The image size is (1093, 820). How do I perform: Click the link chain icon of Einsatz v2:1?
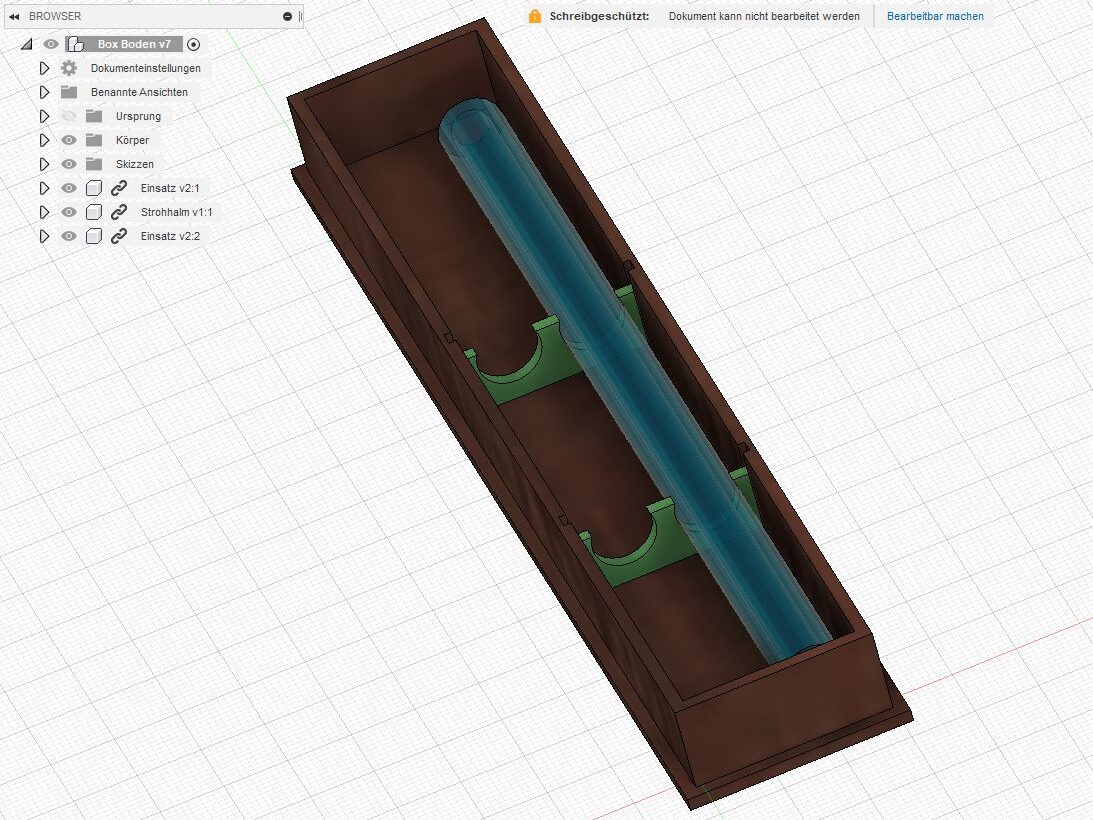point(119,188)
